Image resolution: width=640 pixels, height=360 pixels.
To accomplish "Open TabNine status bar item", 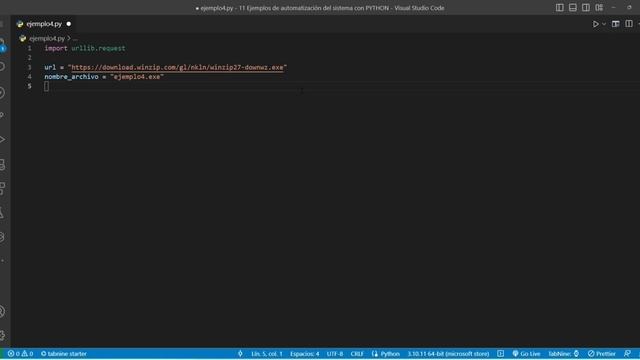I will click(x=563, y=354).
